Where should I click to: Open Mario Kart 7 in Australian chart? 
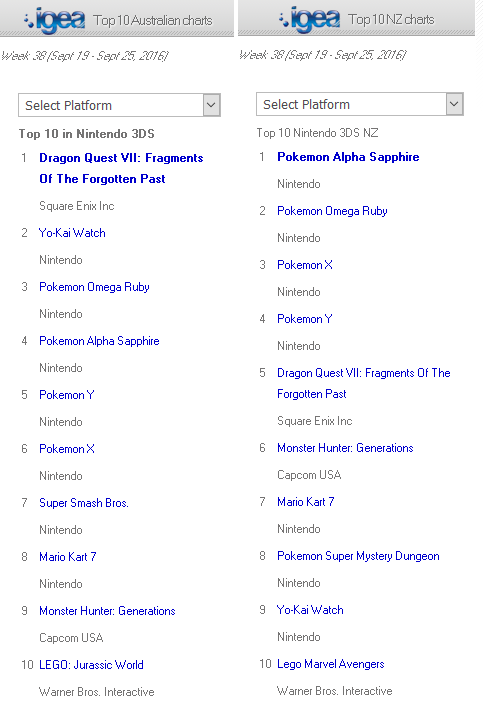tap(68, 557)
